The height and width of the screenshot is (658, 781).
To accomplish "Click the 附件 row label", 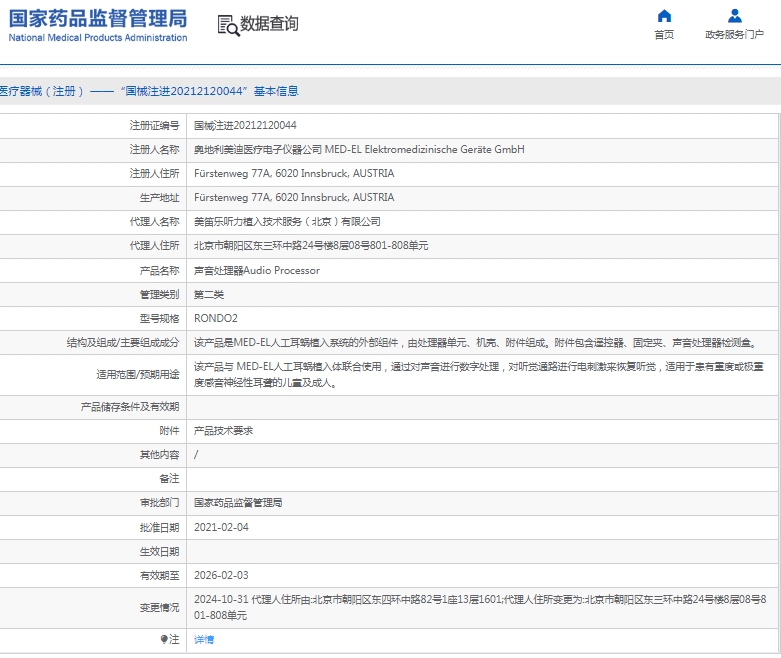I will point(169,431).
